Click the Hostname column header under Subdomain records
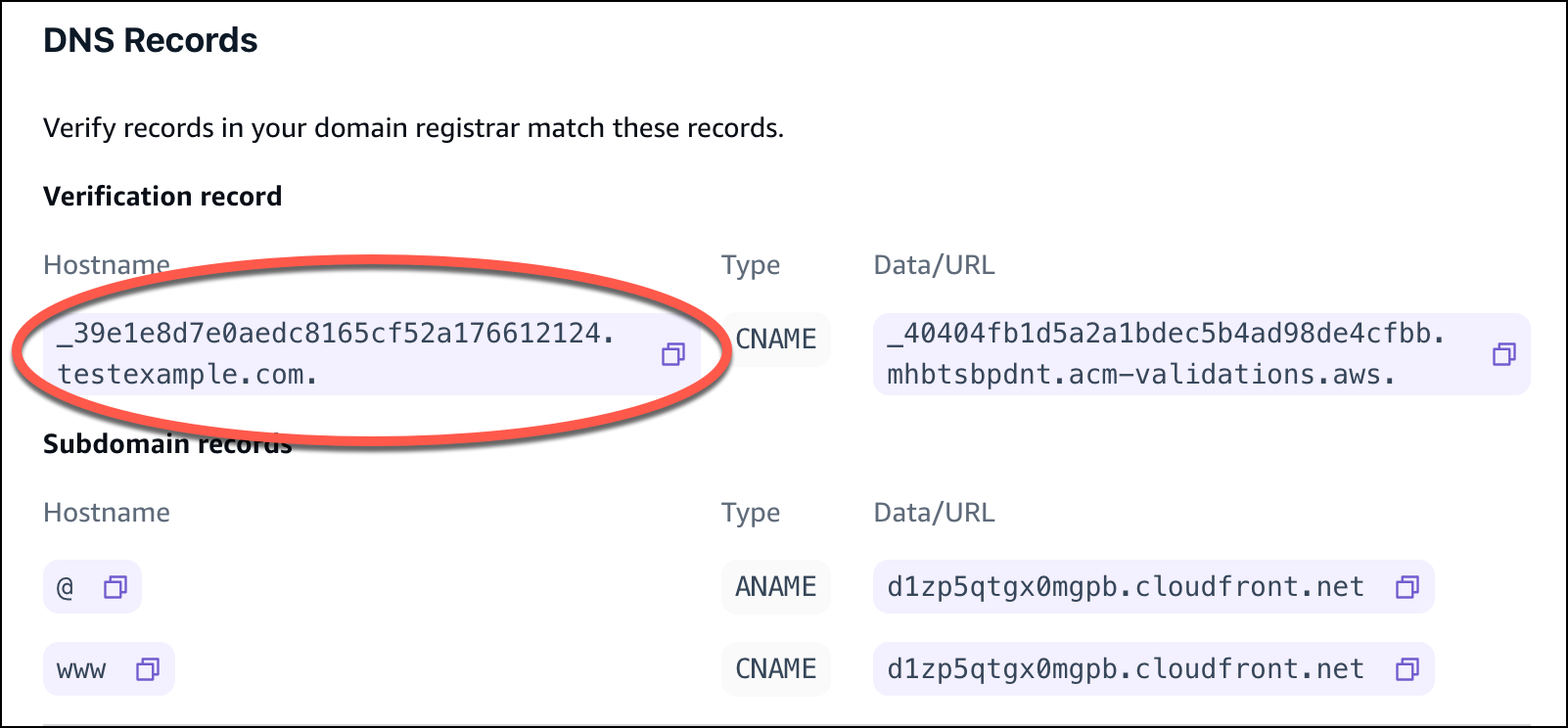The height and width of the screenshot is (728, 1568). point(105,512)
